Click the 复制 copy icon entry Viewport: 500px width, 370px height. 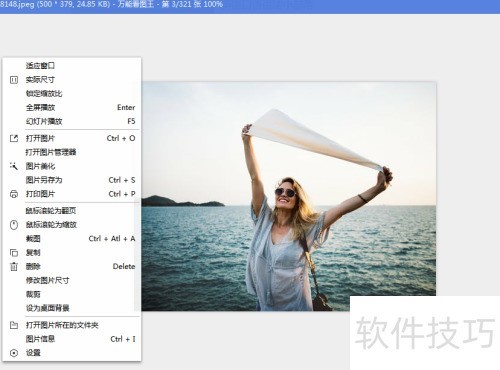71,253
